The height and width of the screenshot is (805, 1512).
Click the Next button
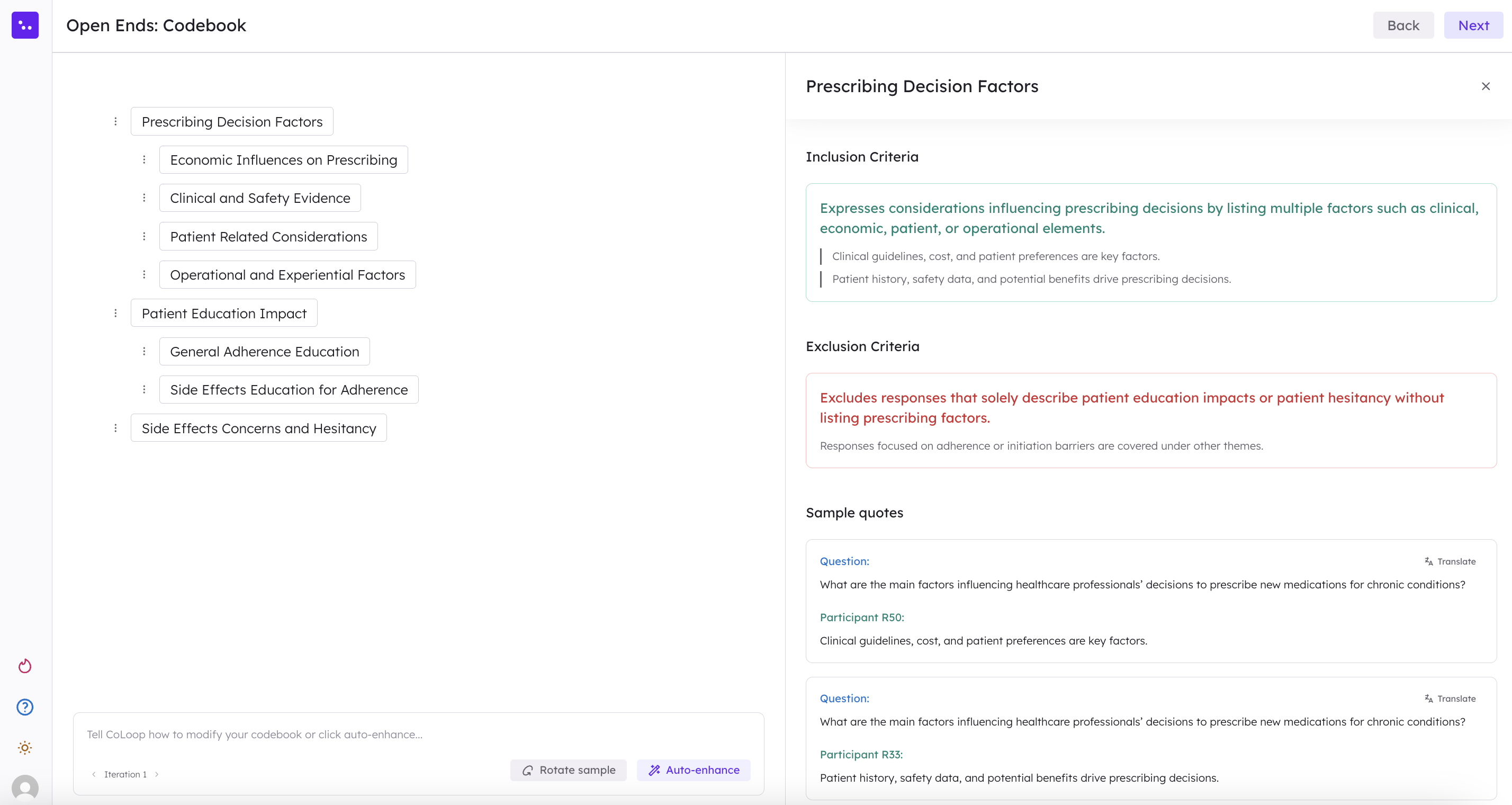coord(1473,25)
